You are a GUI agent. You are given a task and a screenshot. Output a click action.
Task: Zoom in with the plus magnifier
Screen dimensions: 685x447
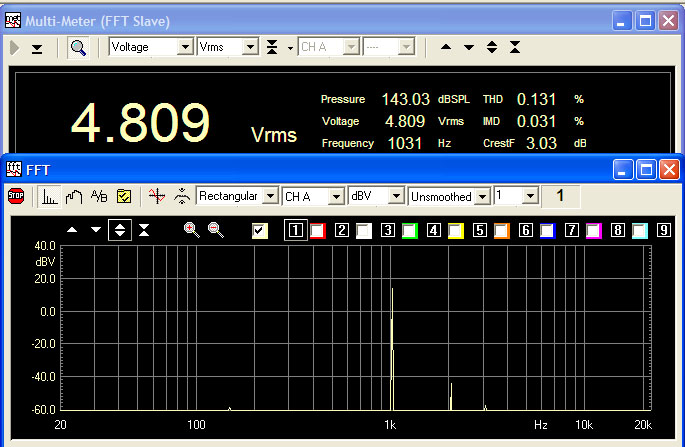coord(192,230)
